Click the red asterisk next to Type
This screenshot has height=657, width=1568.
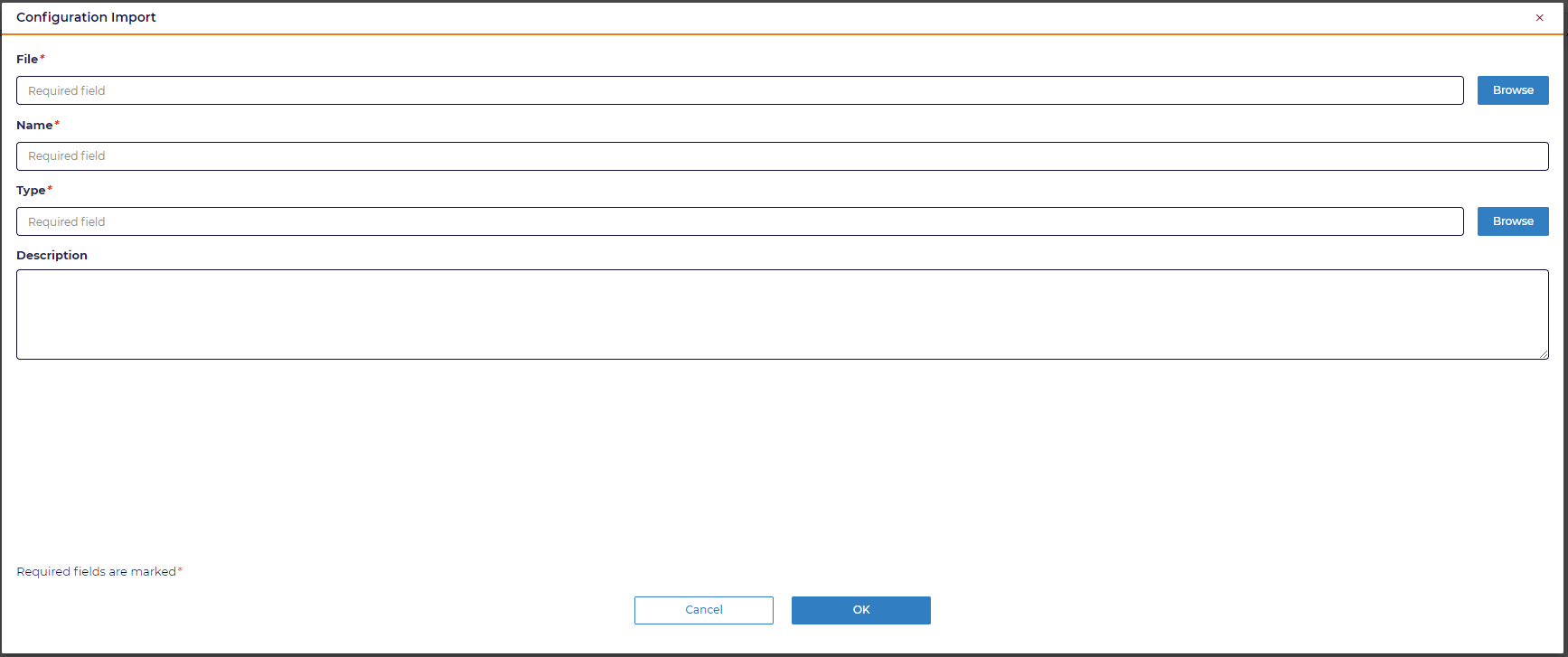pyautogui.click(x=50, y=189)
